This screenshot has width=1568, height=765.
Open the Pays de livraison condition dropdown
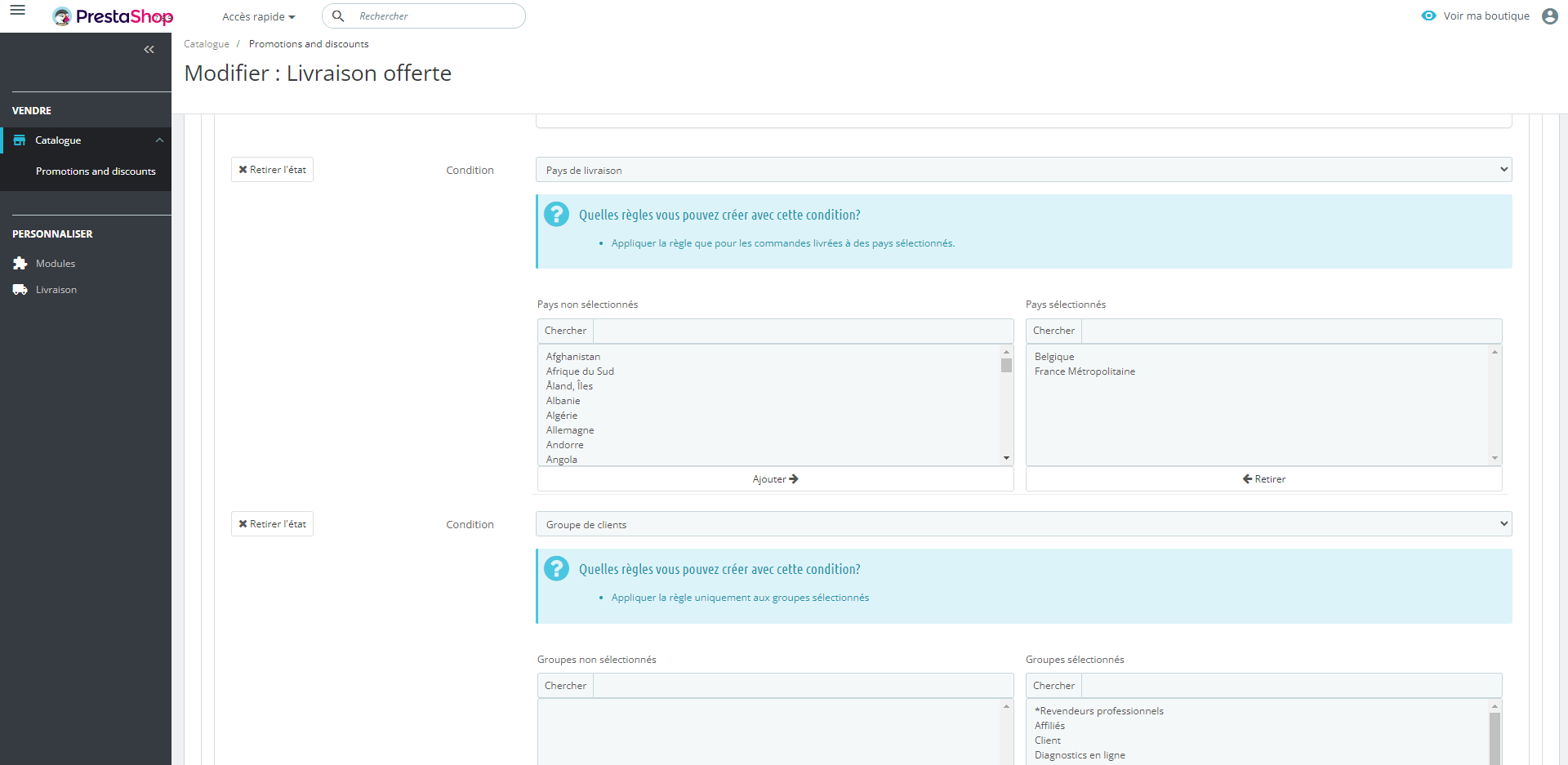click(1023, 170)
